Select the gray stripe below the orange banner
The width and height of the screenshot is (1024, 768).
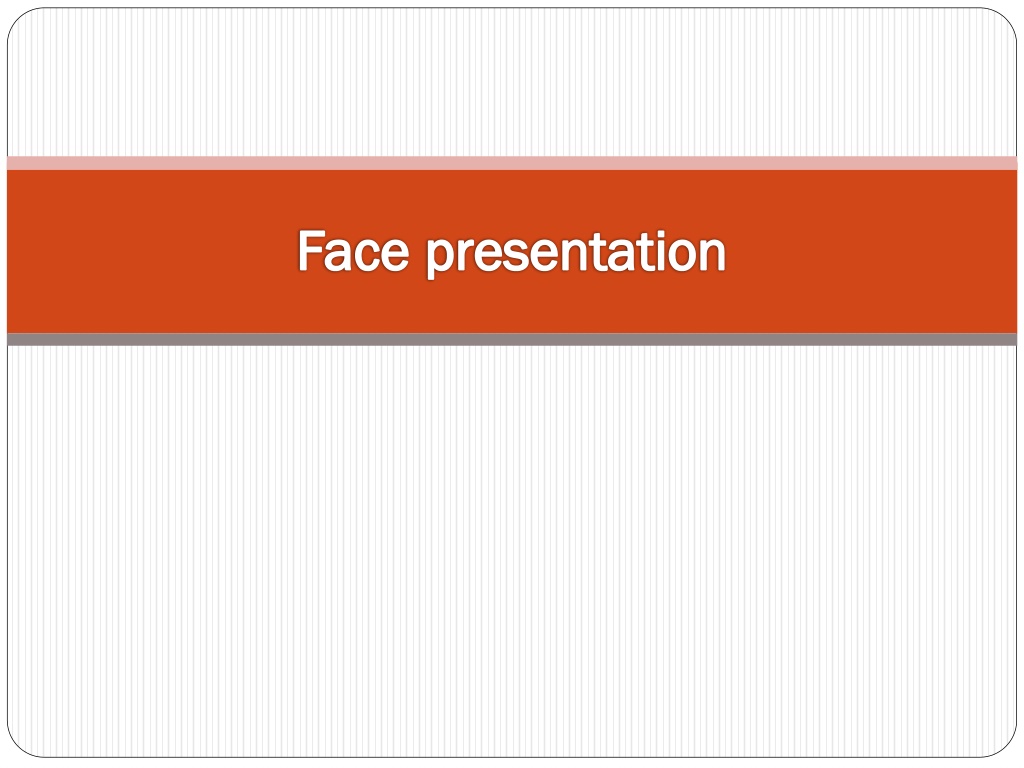[x=512, y=340]
